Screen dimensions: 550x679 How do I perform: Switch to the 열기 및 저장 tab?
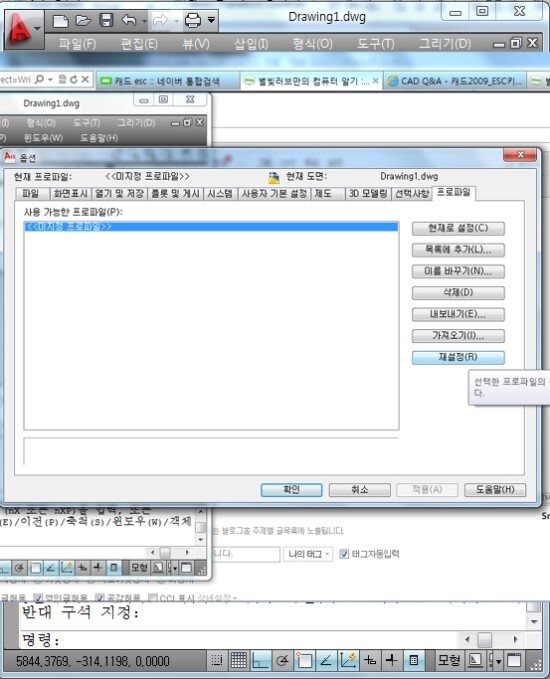click(x=119, y=194)
